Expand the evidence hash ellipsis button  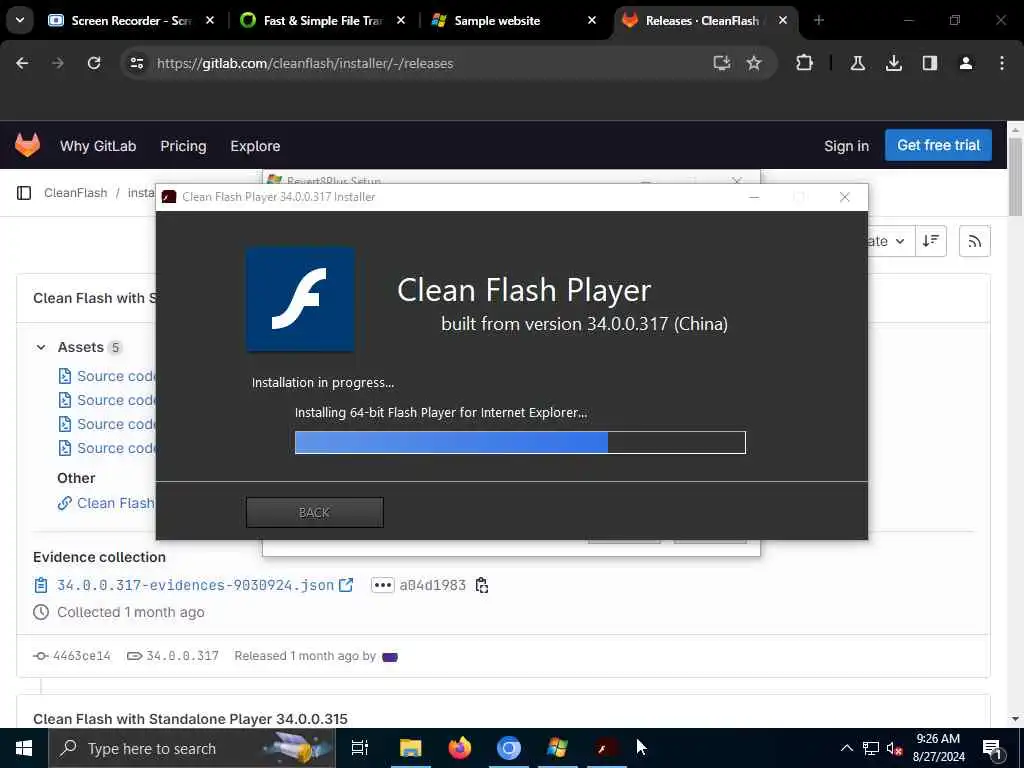coord(383,585)
